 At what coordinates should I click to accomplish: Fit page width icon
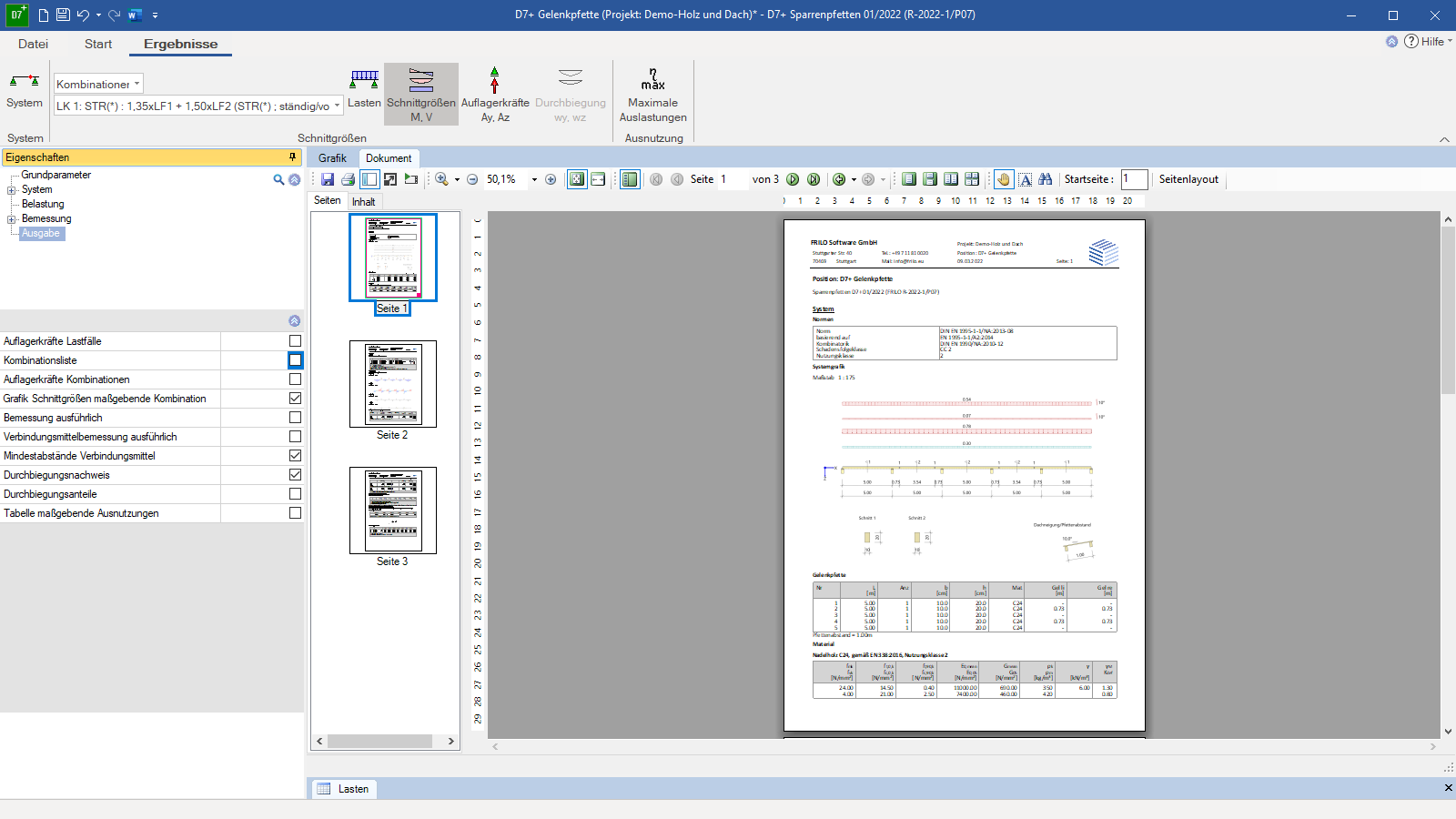(598, 179)
